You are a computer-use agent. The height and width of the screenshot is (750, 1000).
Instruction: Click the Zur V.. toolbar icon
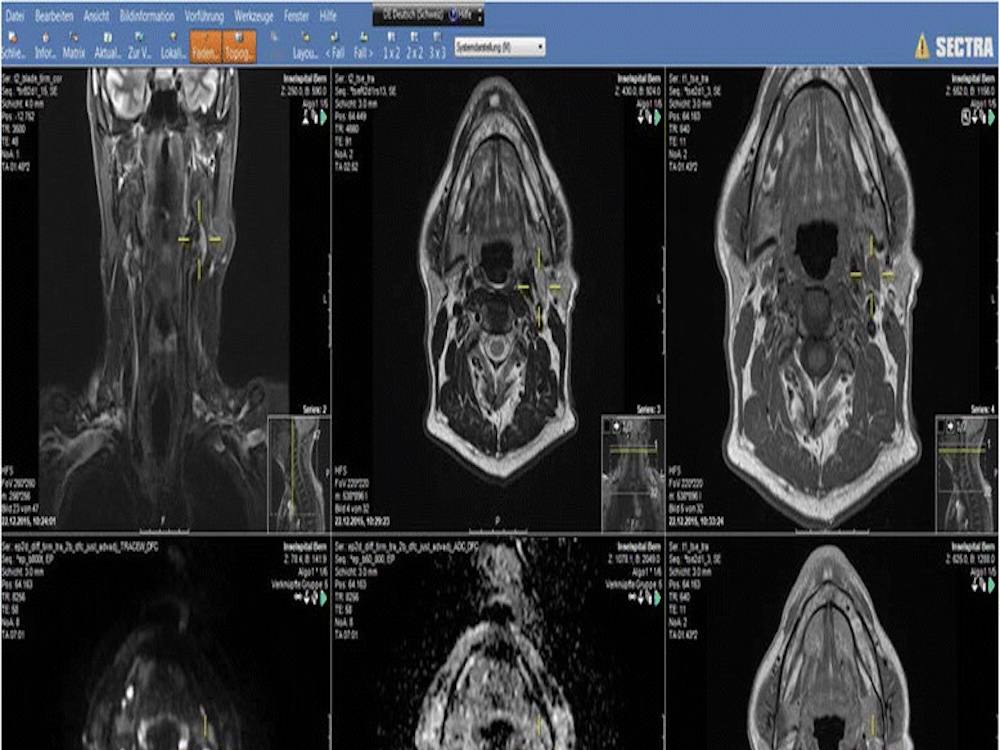[140, 47]
